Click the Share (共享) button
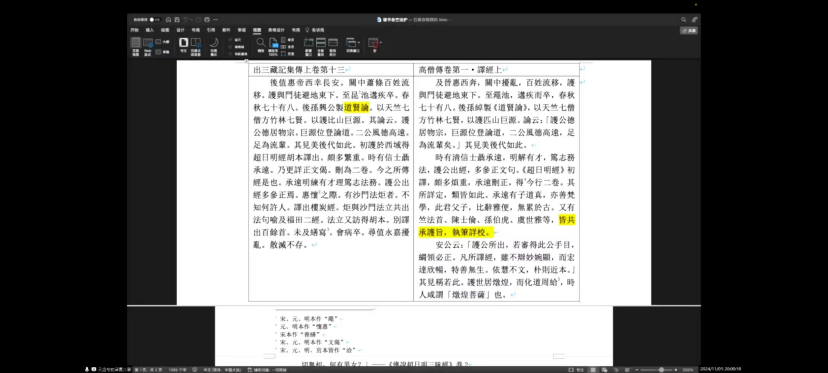 tap(689, 31)
